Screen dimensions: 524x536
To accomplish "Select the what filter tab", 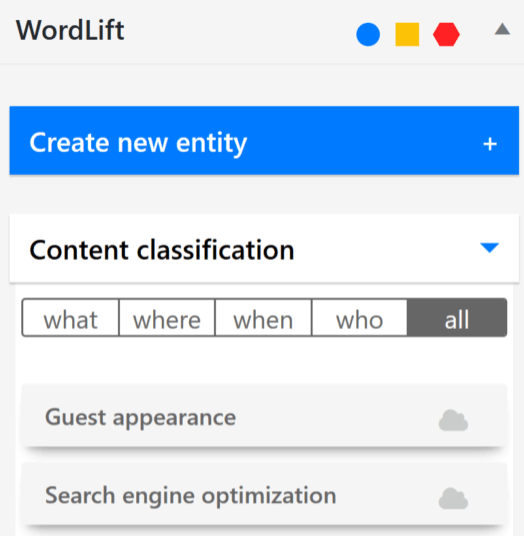I will tap(70, 318).
